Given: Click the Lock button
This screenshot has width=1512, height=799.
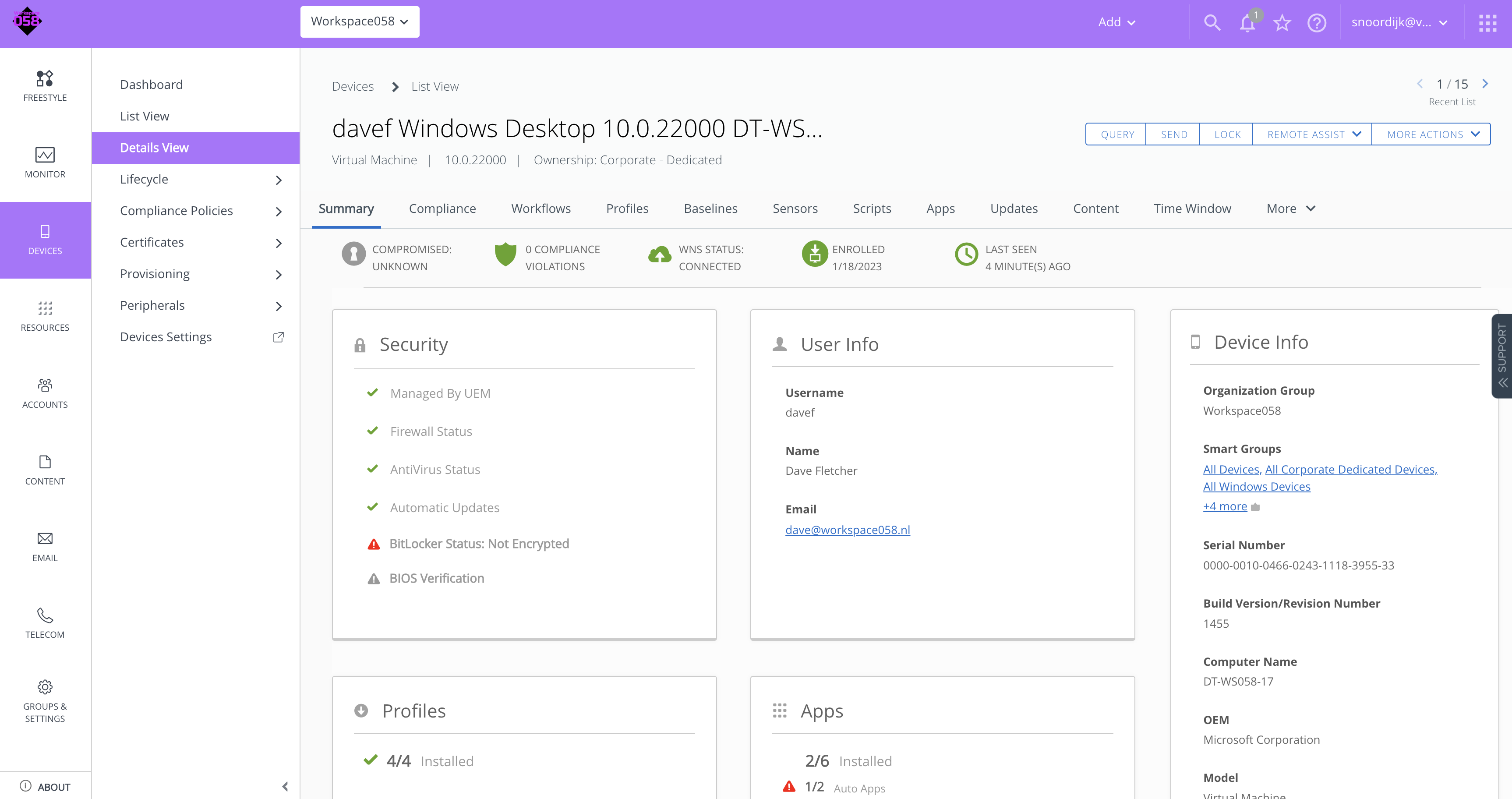Looking at the screenshot, I should (1227, 134).
